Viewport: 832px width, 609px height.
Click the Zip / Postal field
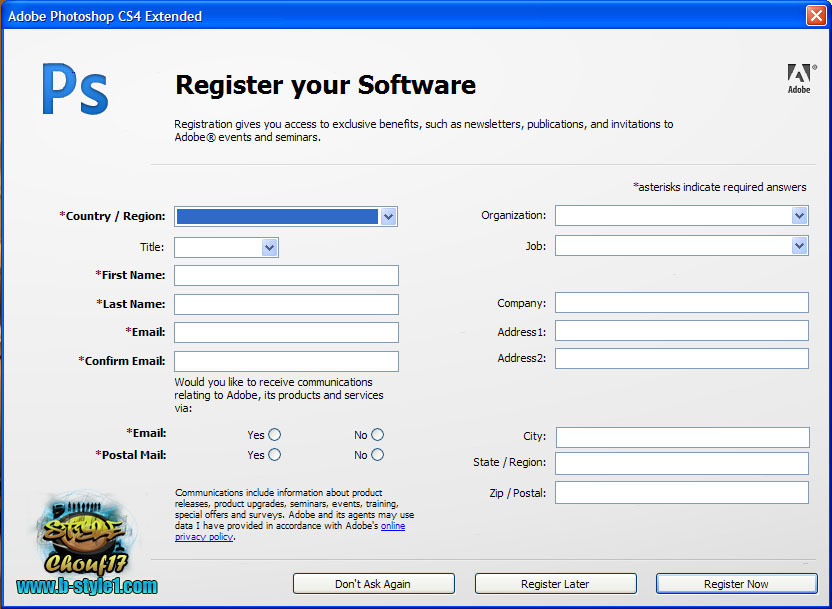682,493
